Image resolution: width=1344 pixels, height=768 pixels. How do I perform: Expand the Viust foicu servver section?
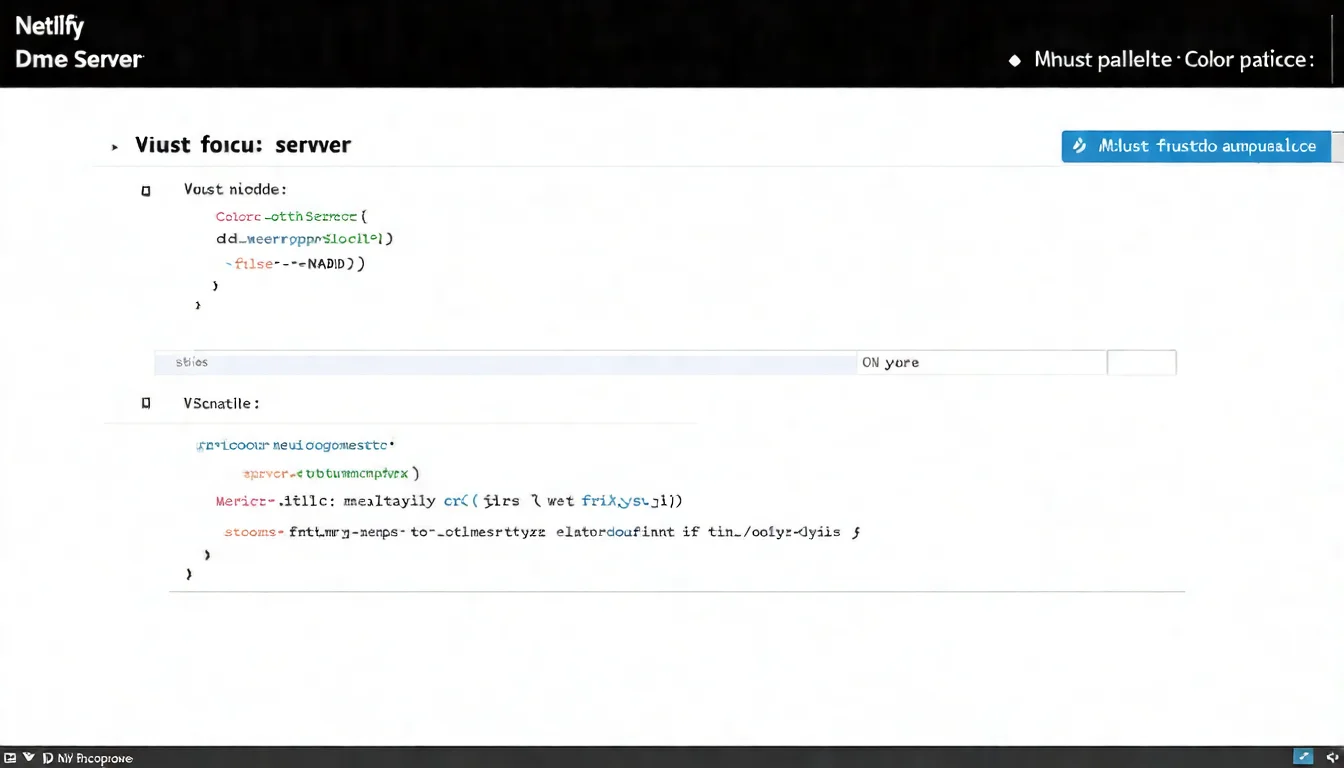113,146
